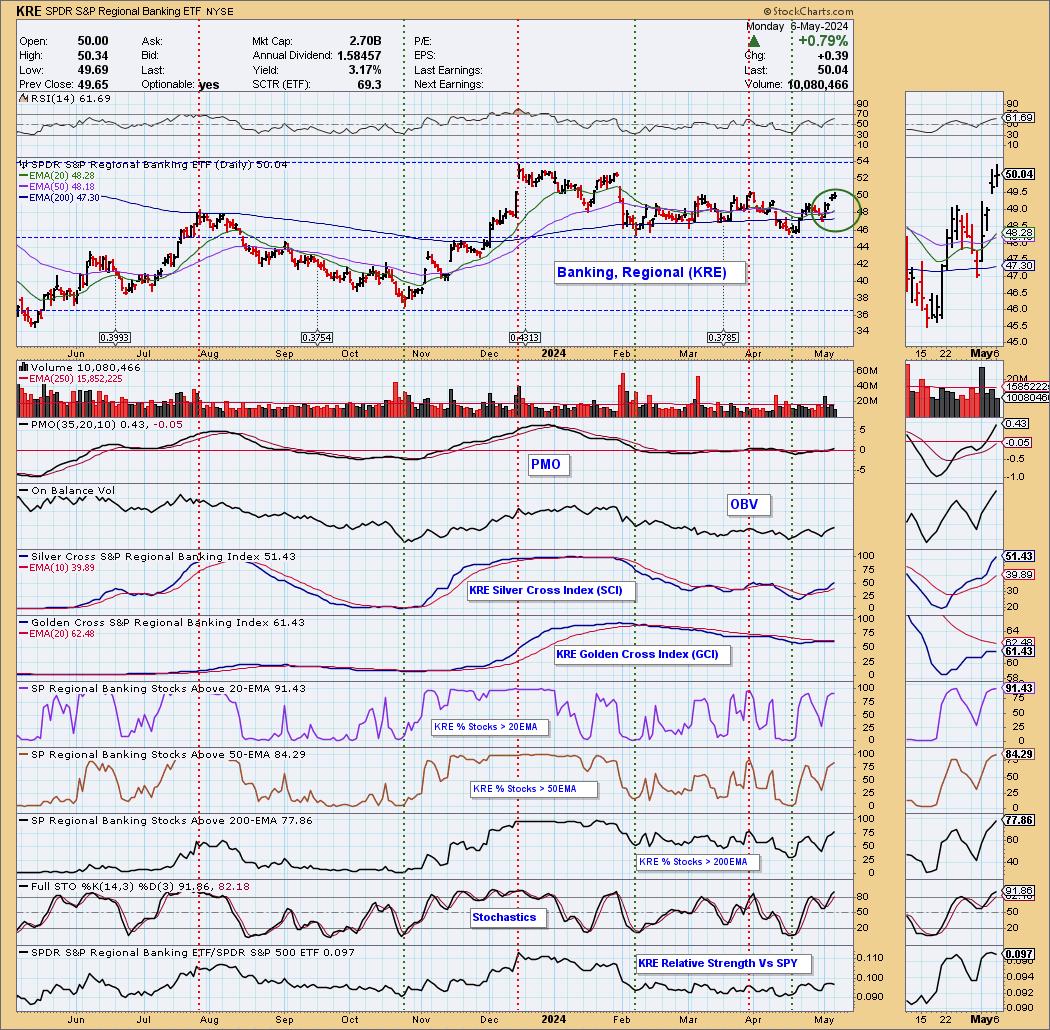The height and width of the screenshot is (1030, 1050).
Task: Click the 91.86 stochastic tag in zoom panel
Action: (x=1019, y=891)
